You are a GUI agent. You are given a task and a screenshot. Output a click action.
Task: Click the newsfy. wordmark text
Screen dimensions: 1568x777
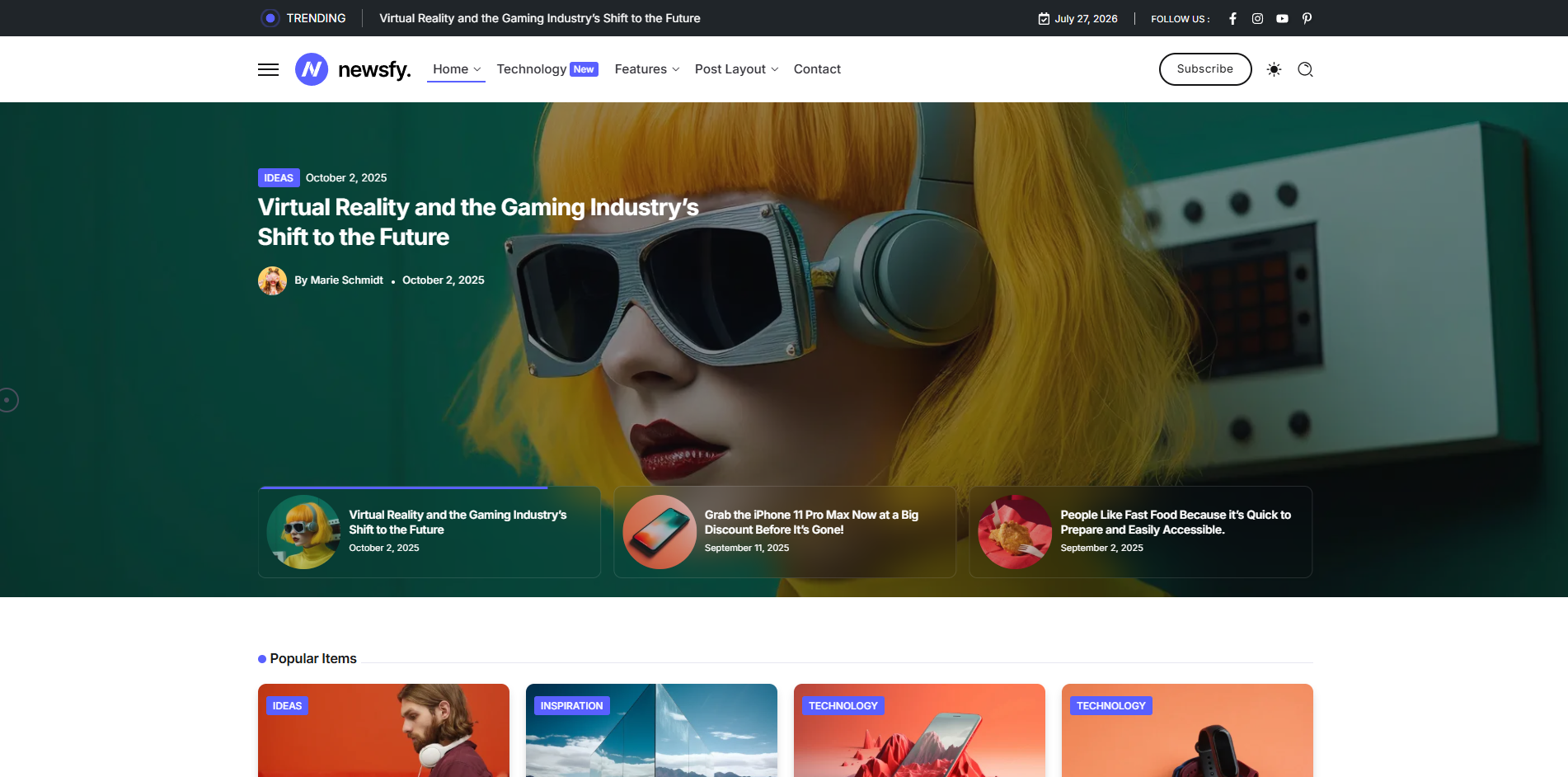[x=374, y=69]
